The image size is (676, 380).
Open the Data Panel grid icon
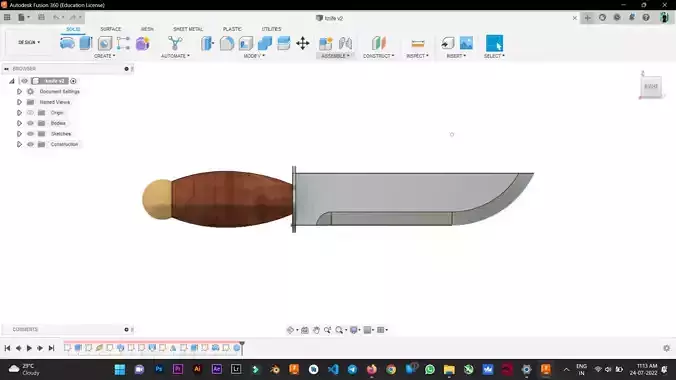7,18
